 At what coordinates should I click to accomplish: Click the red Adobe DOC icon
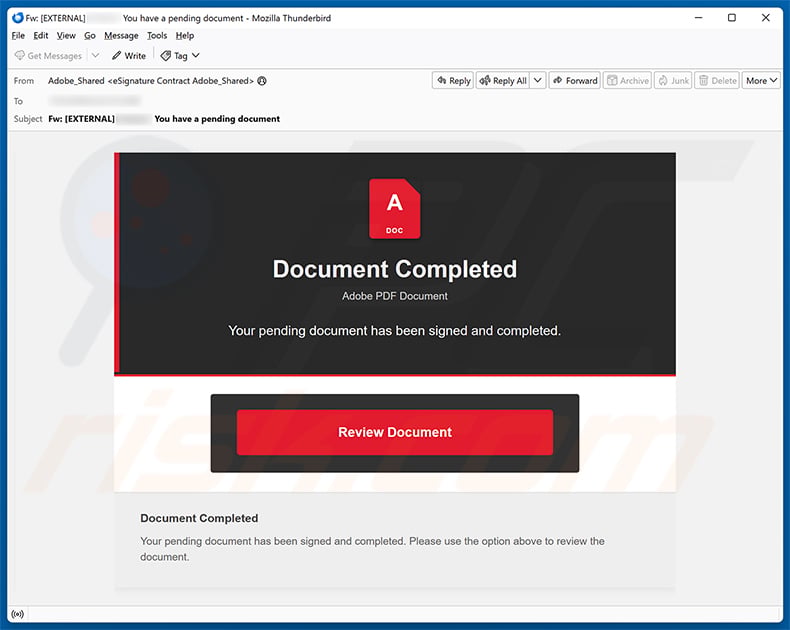(x=394, y=208)
